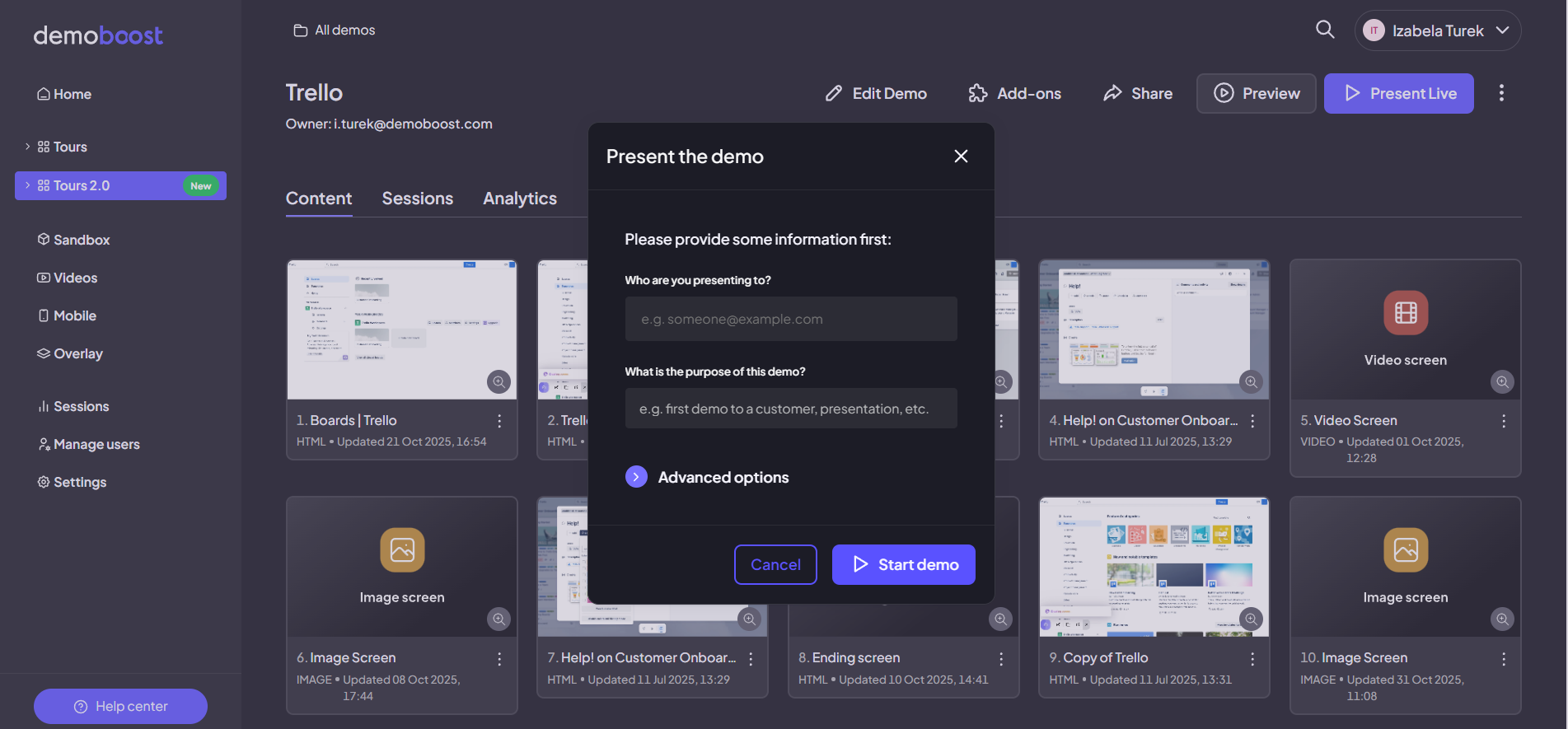Click the 6. Image Screen image icon
Screen dimensions: 1568x729
tap(402, 549)
